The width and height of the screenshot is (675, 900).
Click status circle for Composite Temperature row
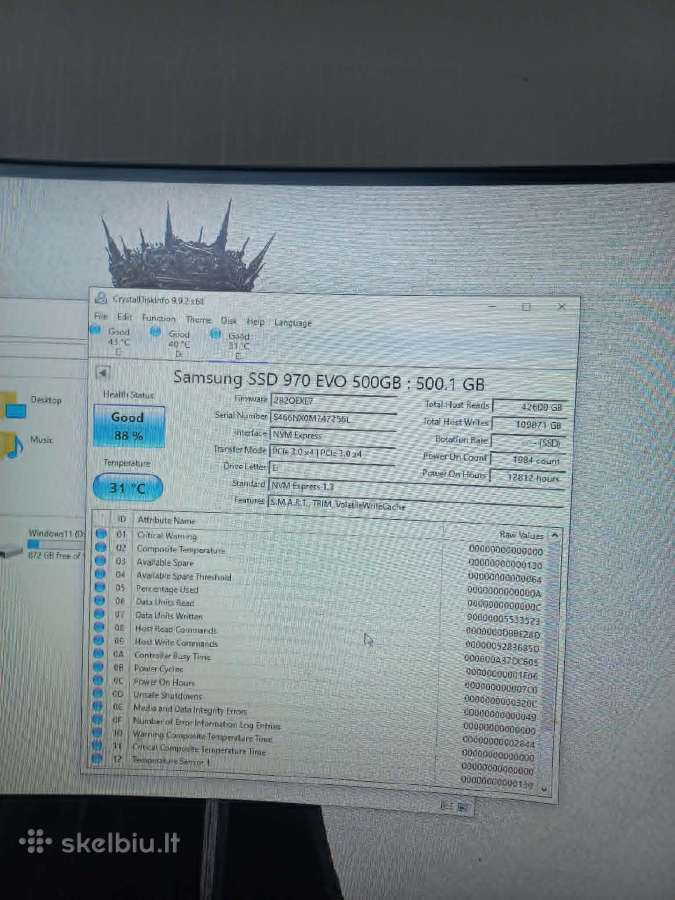(x=101, y=548)
